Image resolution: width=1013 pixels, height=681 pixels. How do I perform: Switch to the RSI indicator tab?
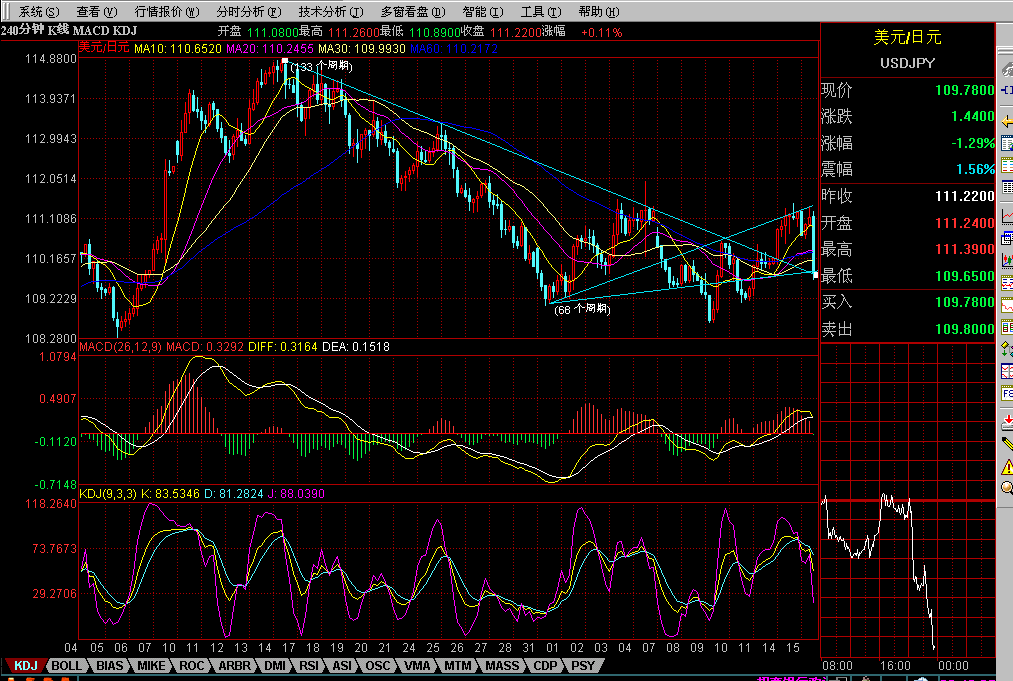point(308,665)
